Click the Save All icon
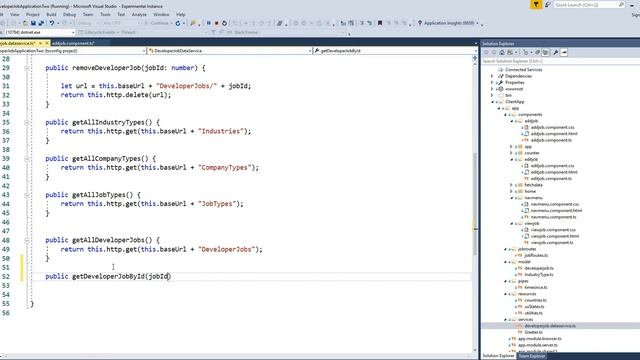 coord(41,23)
